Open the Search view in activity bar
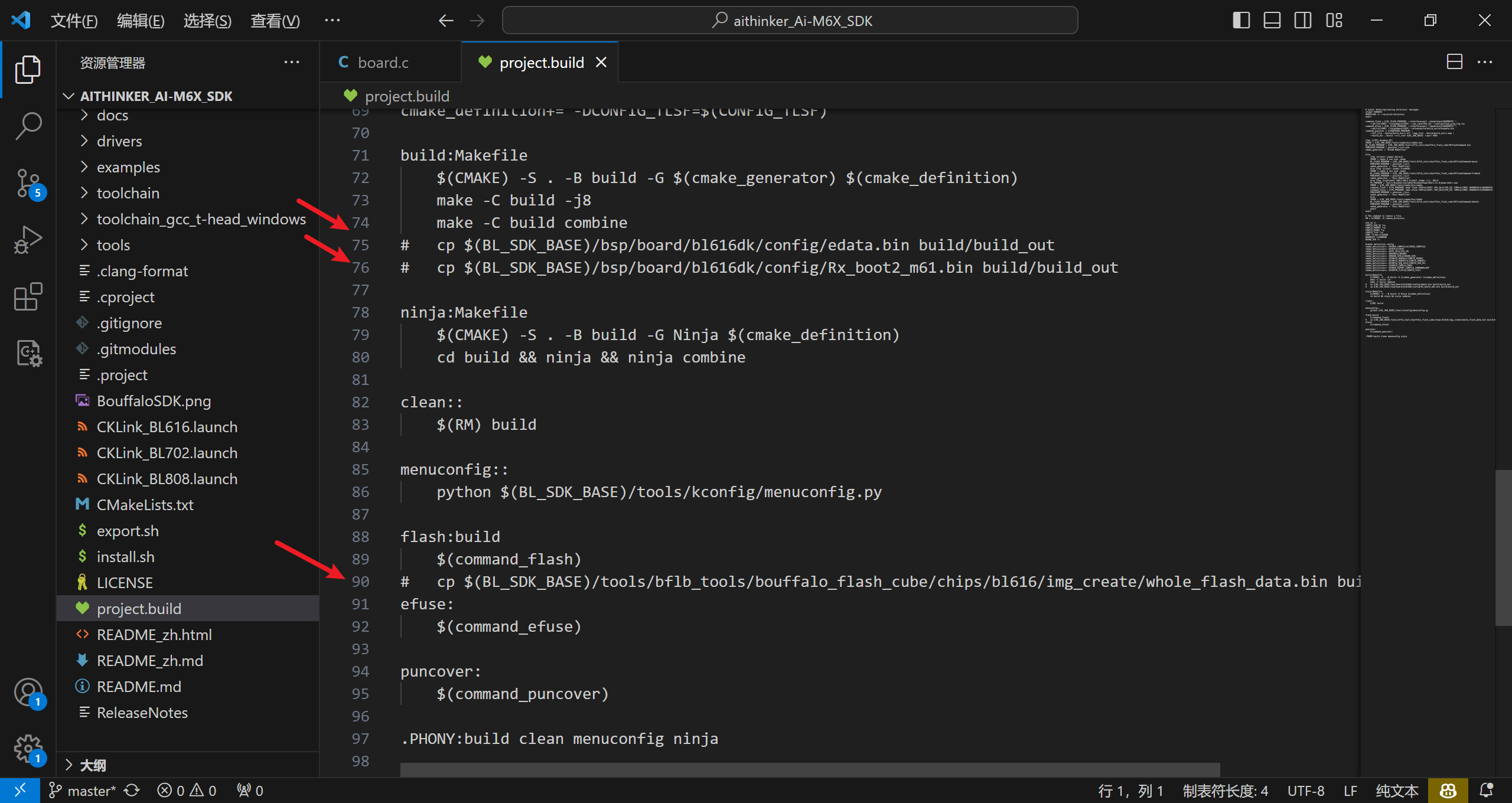Screen dimensions: 1512x803 point(28,126)
